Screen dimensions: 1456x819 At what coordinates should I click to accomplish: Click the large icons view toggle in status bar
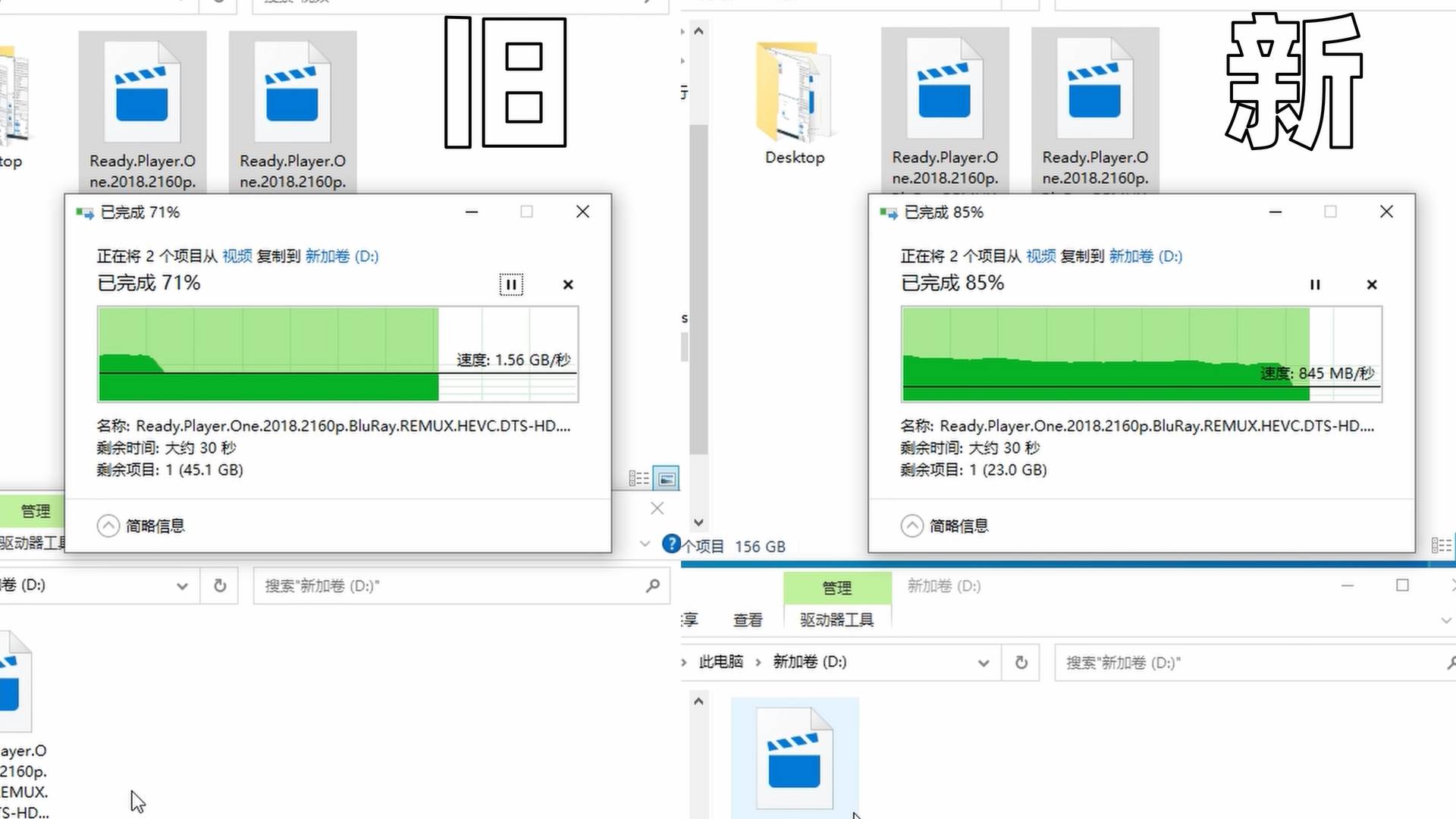pos(665,478)
